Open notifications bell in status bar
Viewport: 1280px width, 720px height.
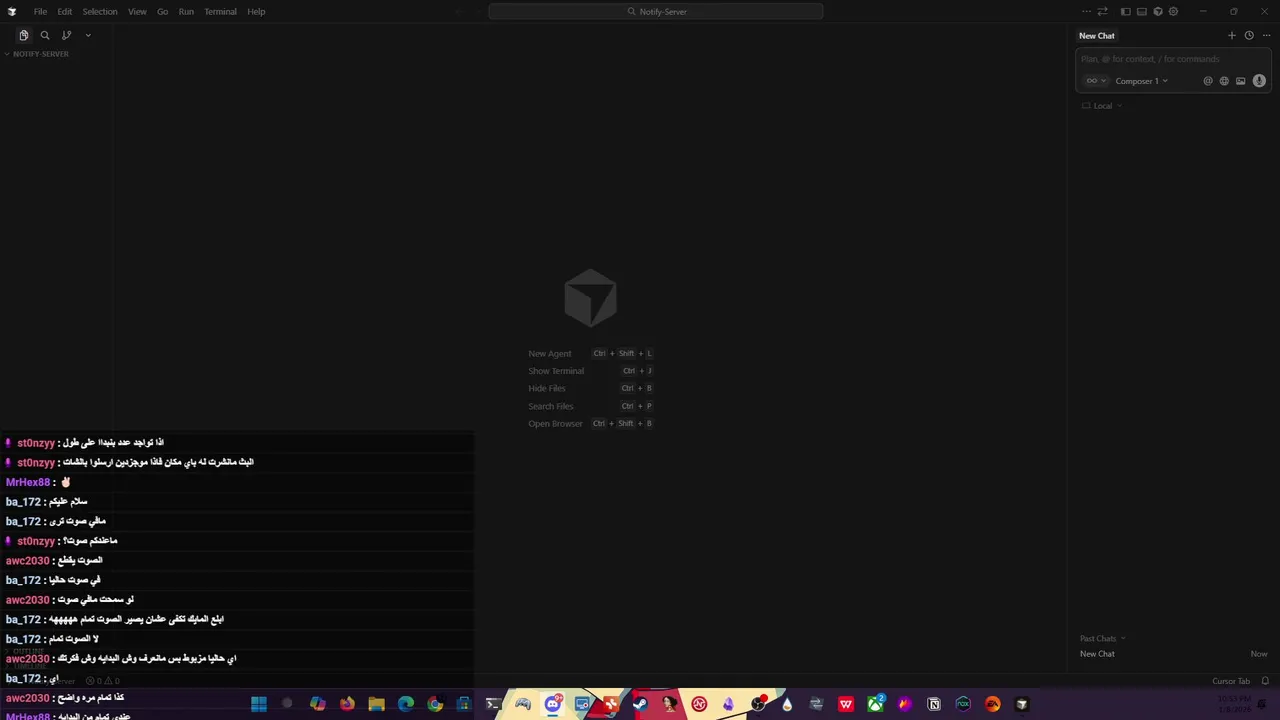(1265, 681)
